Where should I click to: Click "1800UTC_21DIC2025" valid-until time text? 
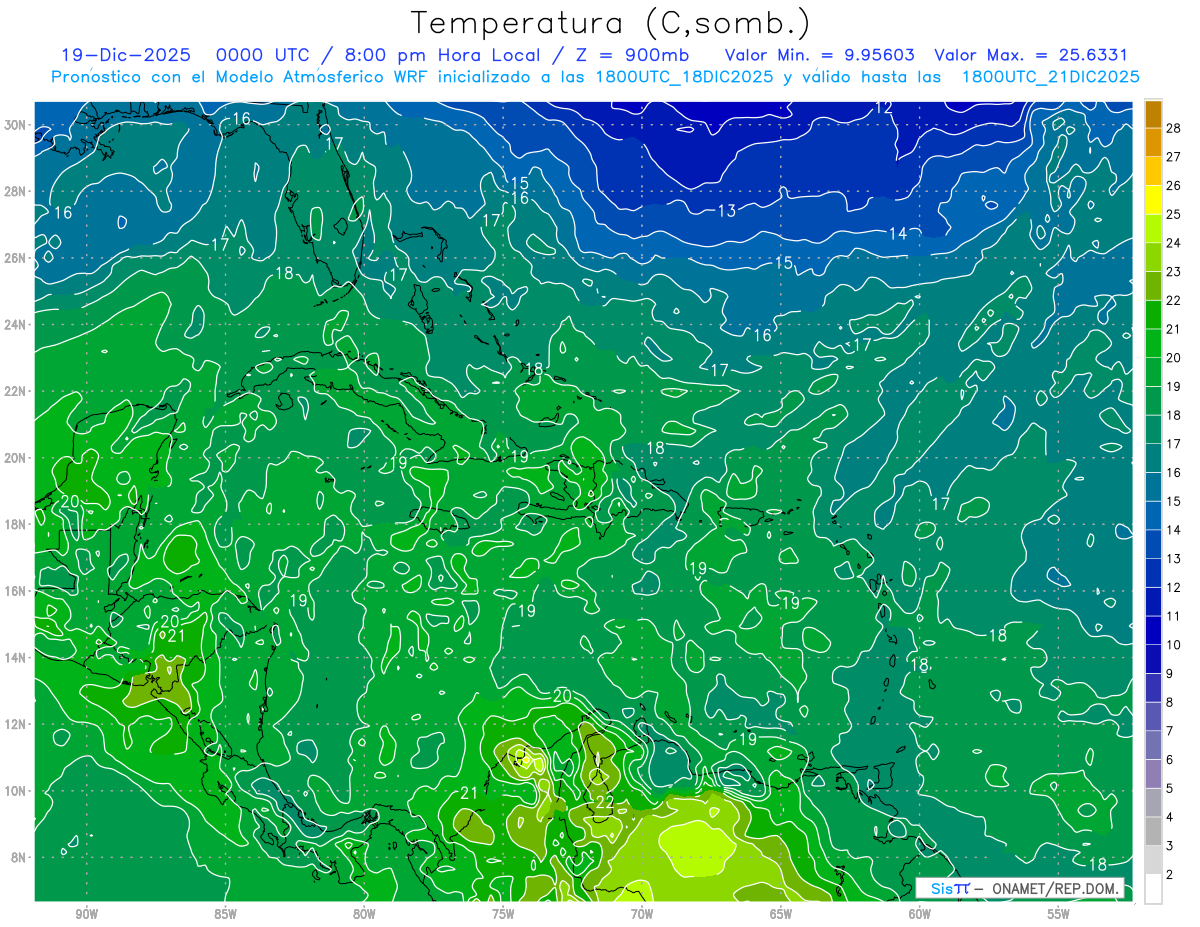[x=1051, y=77]
